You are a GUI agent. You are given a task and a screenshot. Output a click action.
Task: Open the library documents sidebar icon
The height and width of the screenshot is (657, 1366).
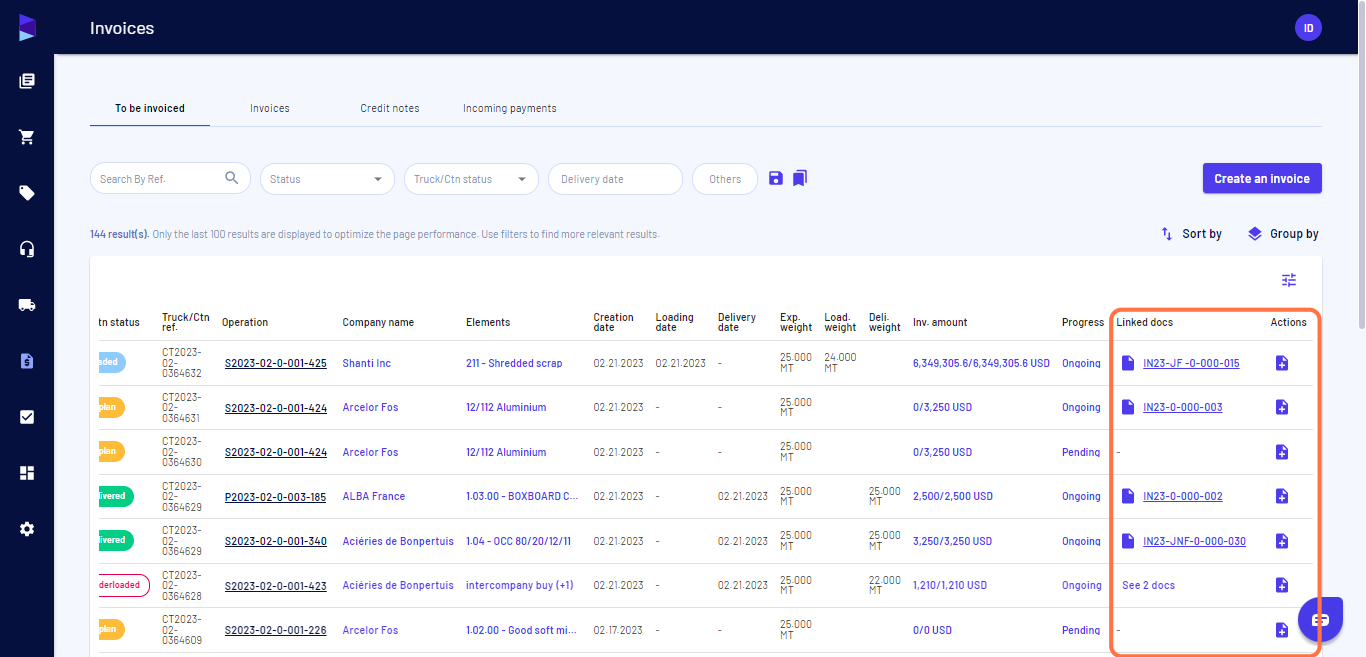pyautogui.click(x=27, y=81)
